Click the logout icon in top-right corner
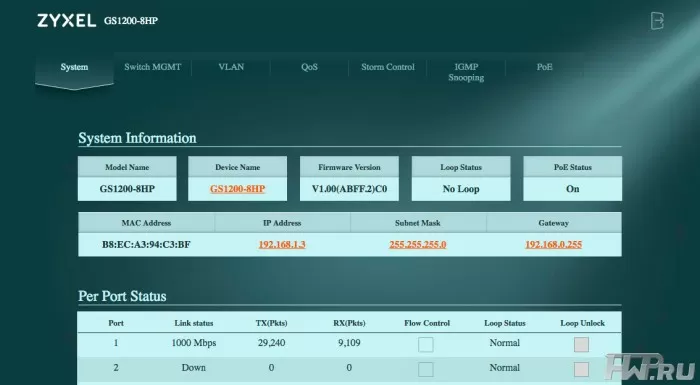Image resolution: width=700 pixels, height=385 pixels. tap(657, 21)
